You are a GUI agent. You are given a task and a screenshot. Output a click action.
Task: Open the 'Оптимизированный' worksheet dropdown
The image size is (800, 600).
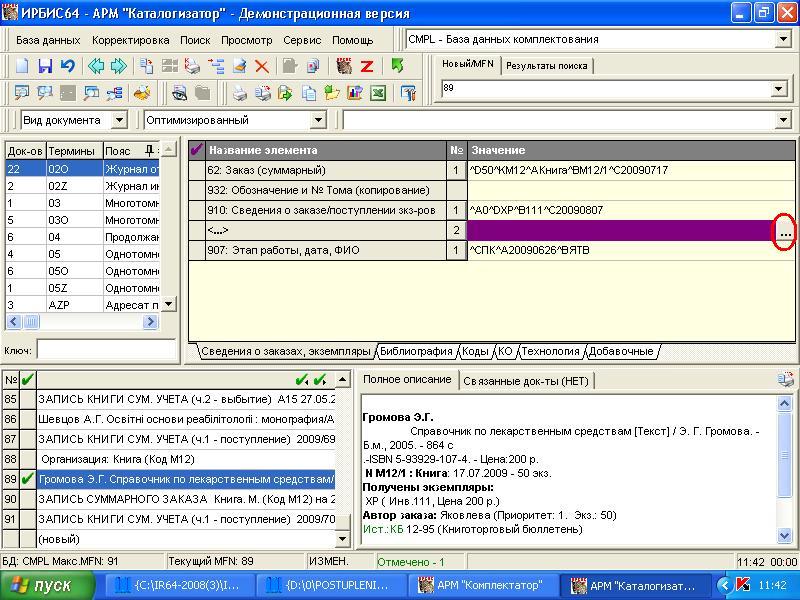pyautogui.click(x=318, y=120)
